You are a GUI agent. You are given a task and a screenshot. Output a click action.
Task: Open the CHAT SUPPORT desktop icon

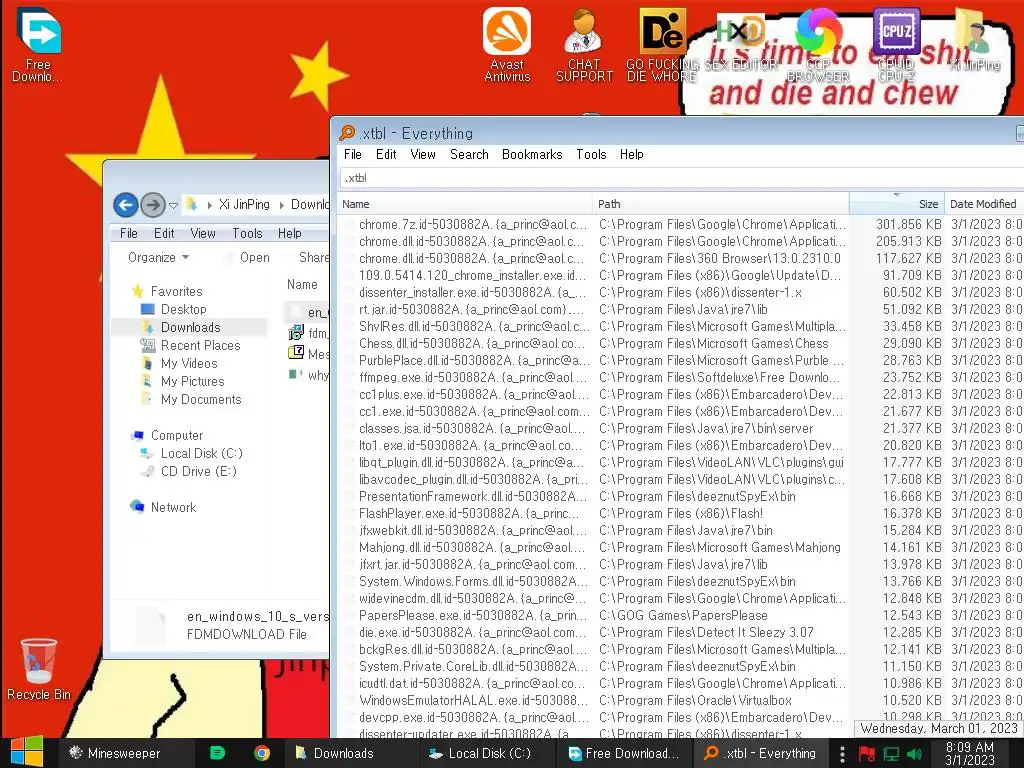[x=584, y=44]
